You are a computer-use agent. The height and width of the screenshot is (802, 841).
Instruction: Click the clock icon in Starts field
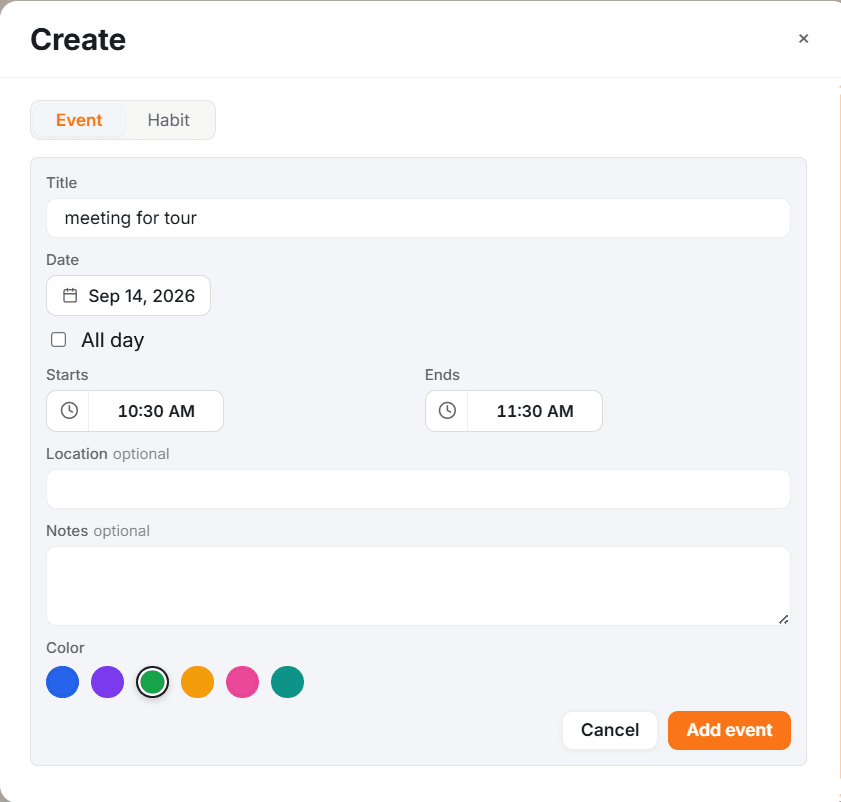[69, 411]
